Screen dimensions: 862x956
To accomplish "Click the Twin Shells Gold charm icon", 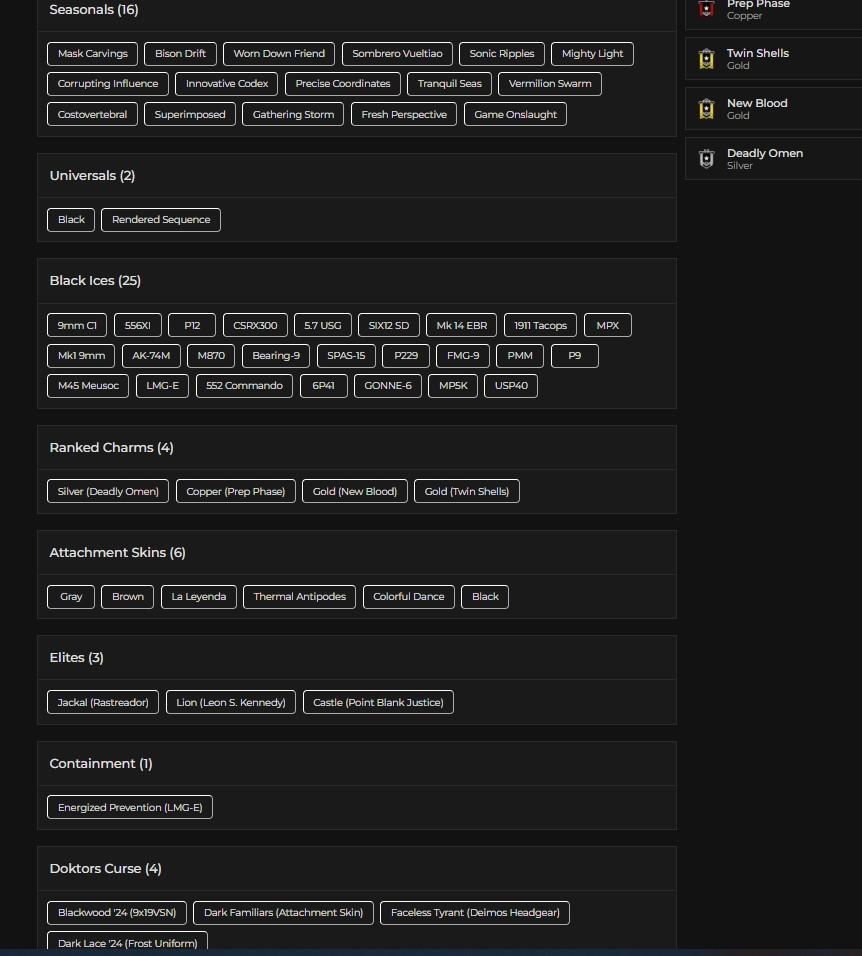I will [707, 59].
